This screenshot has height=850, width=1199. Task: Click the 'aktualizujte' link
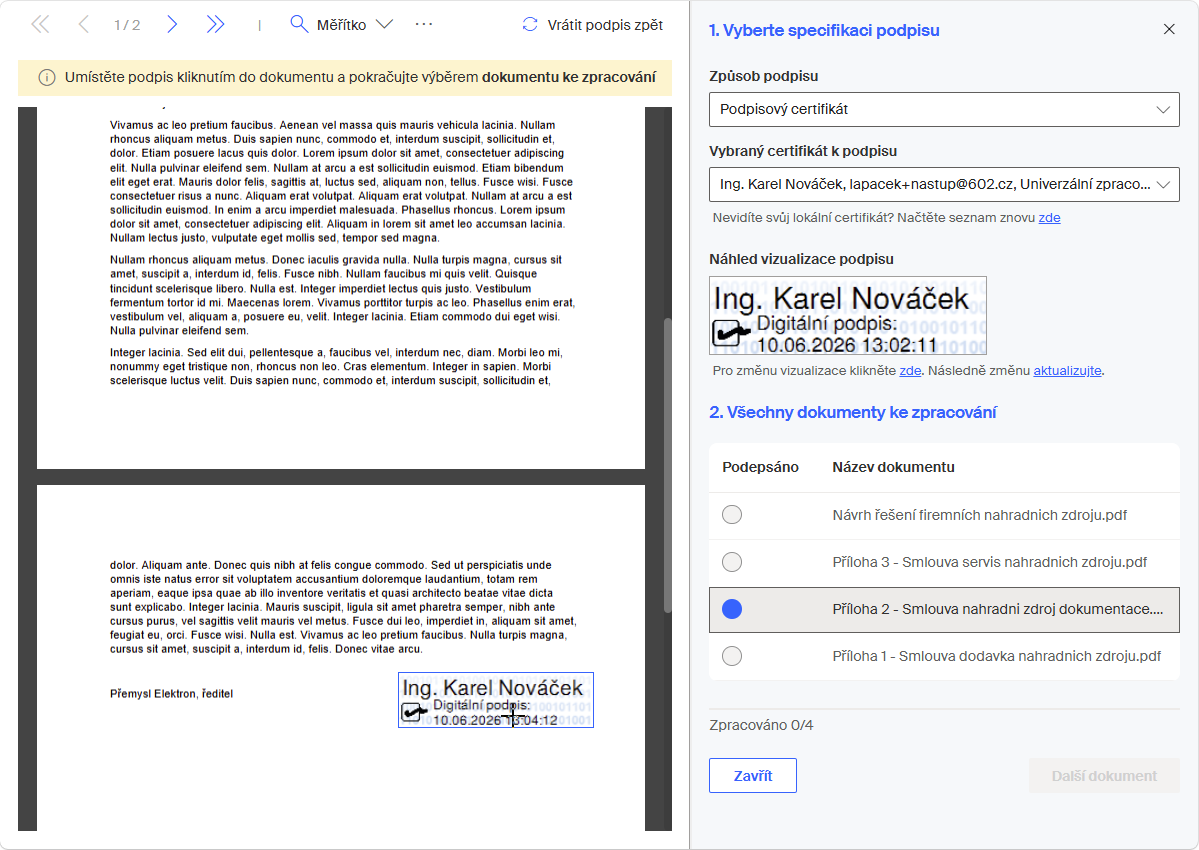click(1067, 371)
